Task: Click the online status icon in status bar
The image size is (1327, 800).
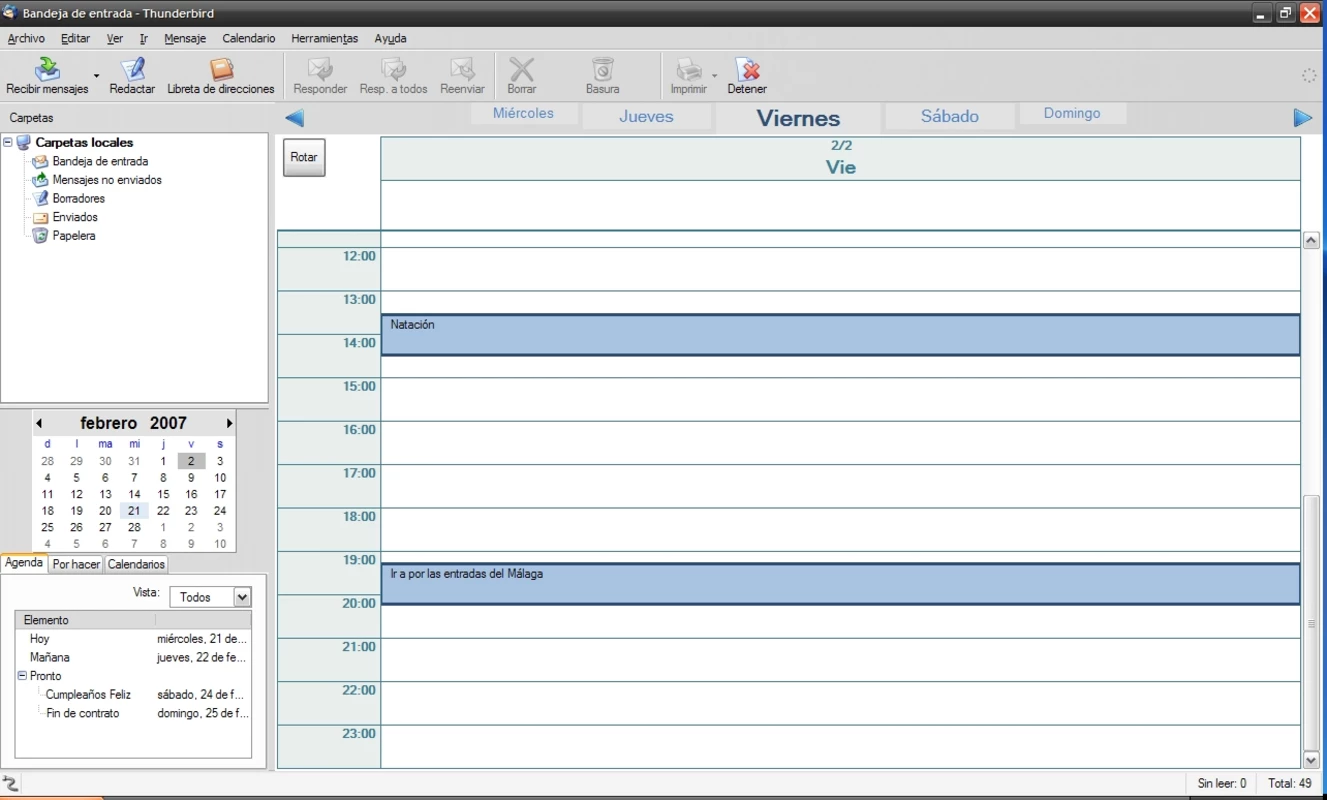Action: tap(11, 783)
